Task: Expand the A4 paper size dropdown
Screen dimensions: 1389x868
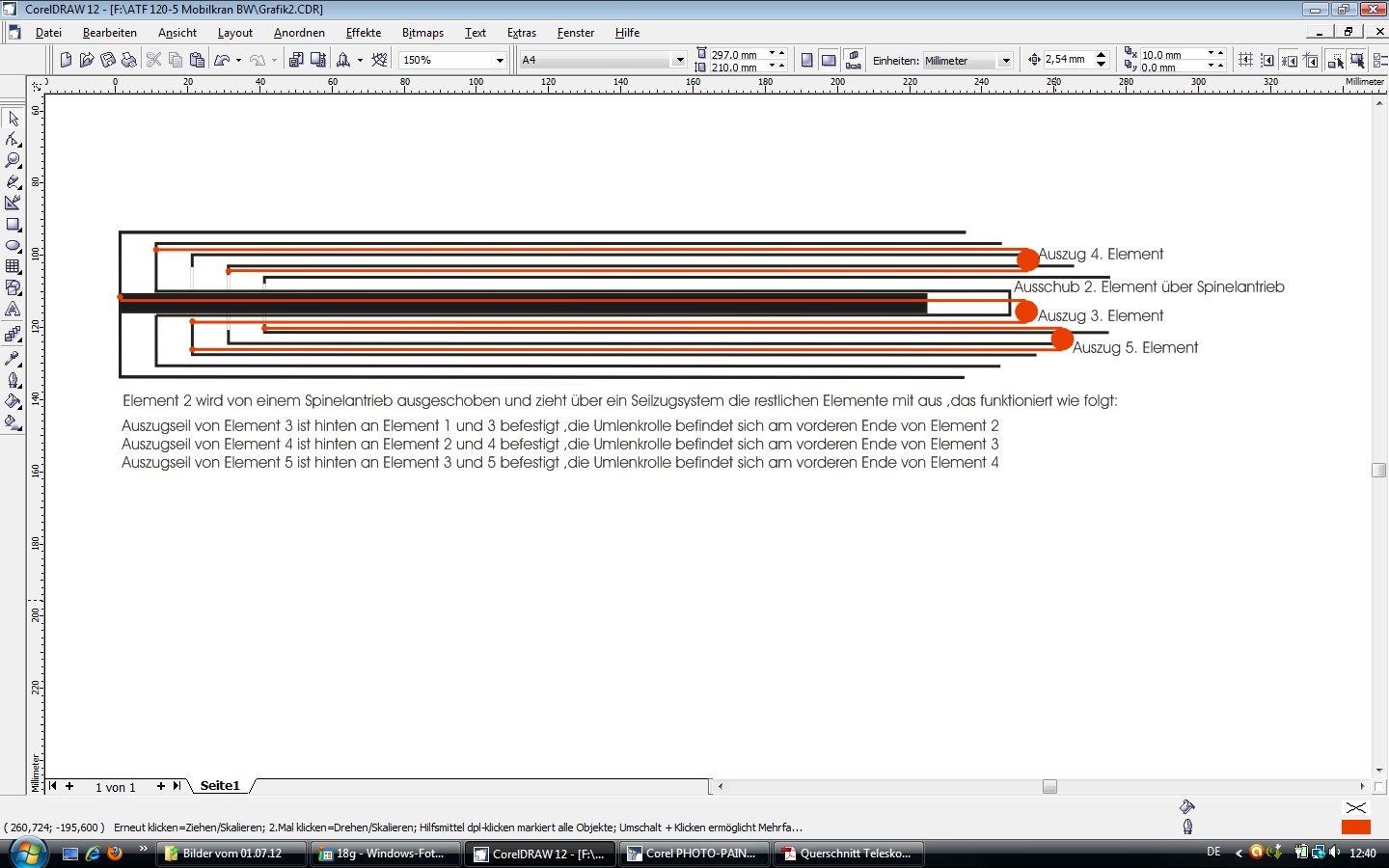Action: coord(679,60)
